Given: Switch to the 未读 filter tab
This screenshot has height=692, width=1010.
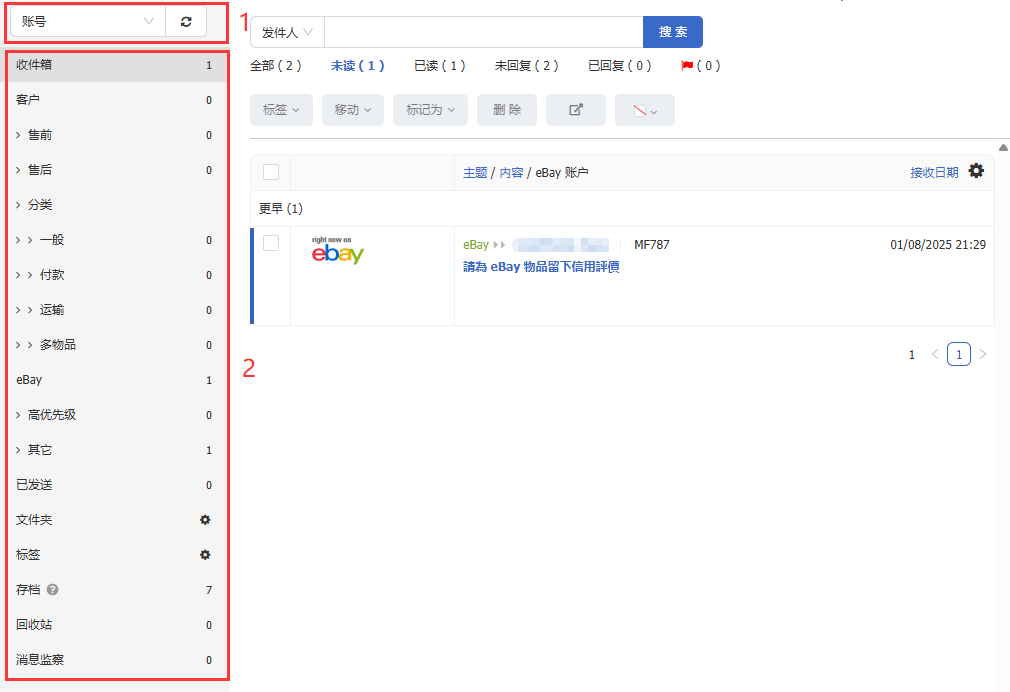Looking at the screenshot, I should (x=357, y=66).
